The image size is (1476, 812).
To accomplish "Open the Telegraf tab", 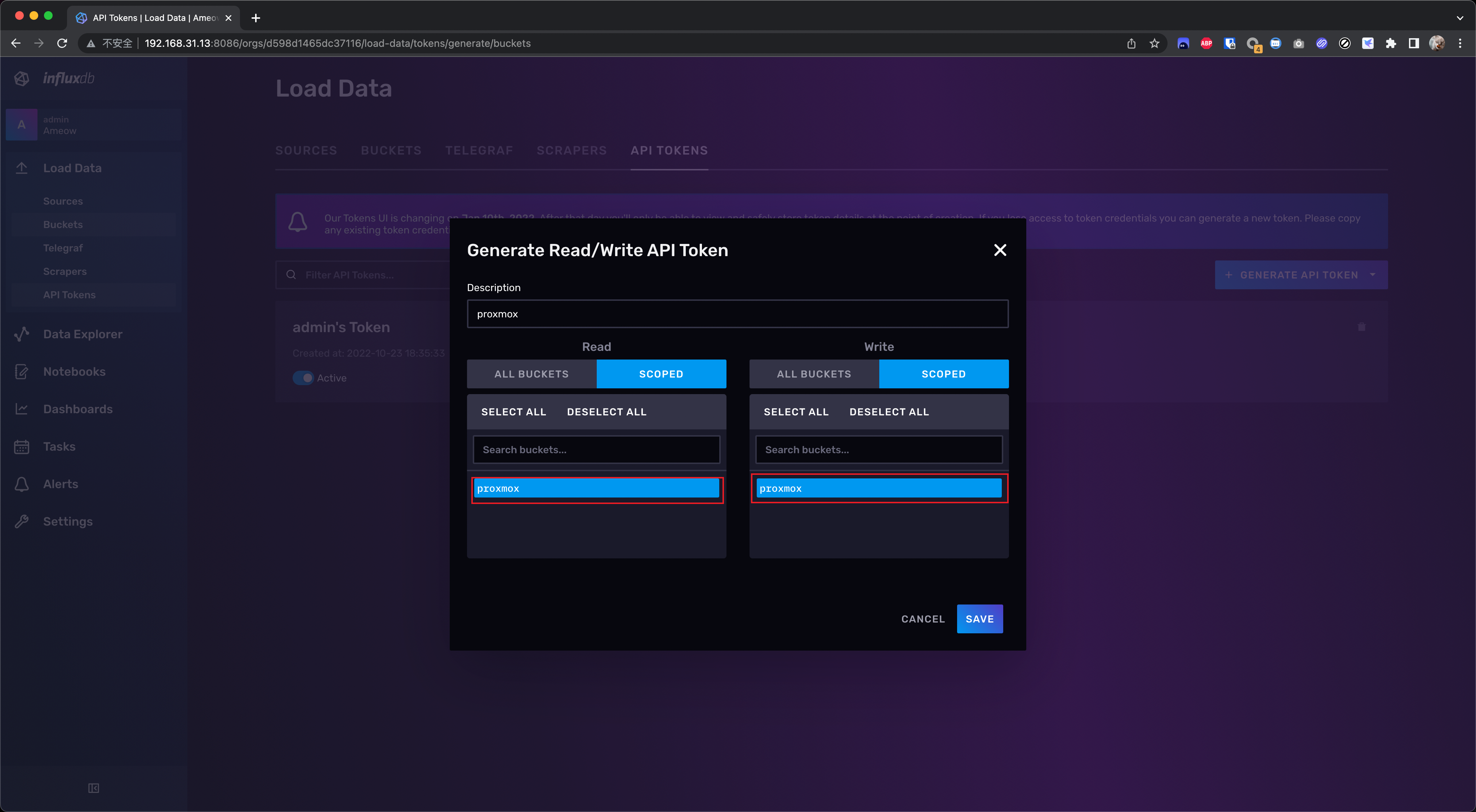I will pos(479,151).
